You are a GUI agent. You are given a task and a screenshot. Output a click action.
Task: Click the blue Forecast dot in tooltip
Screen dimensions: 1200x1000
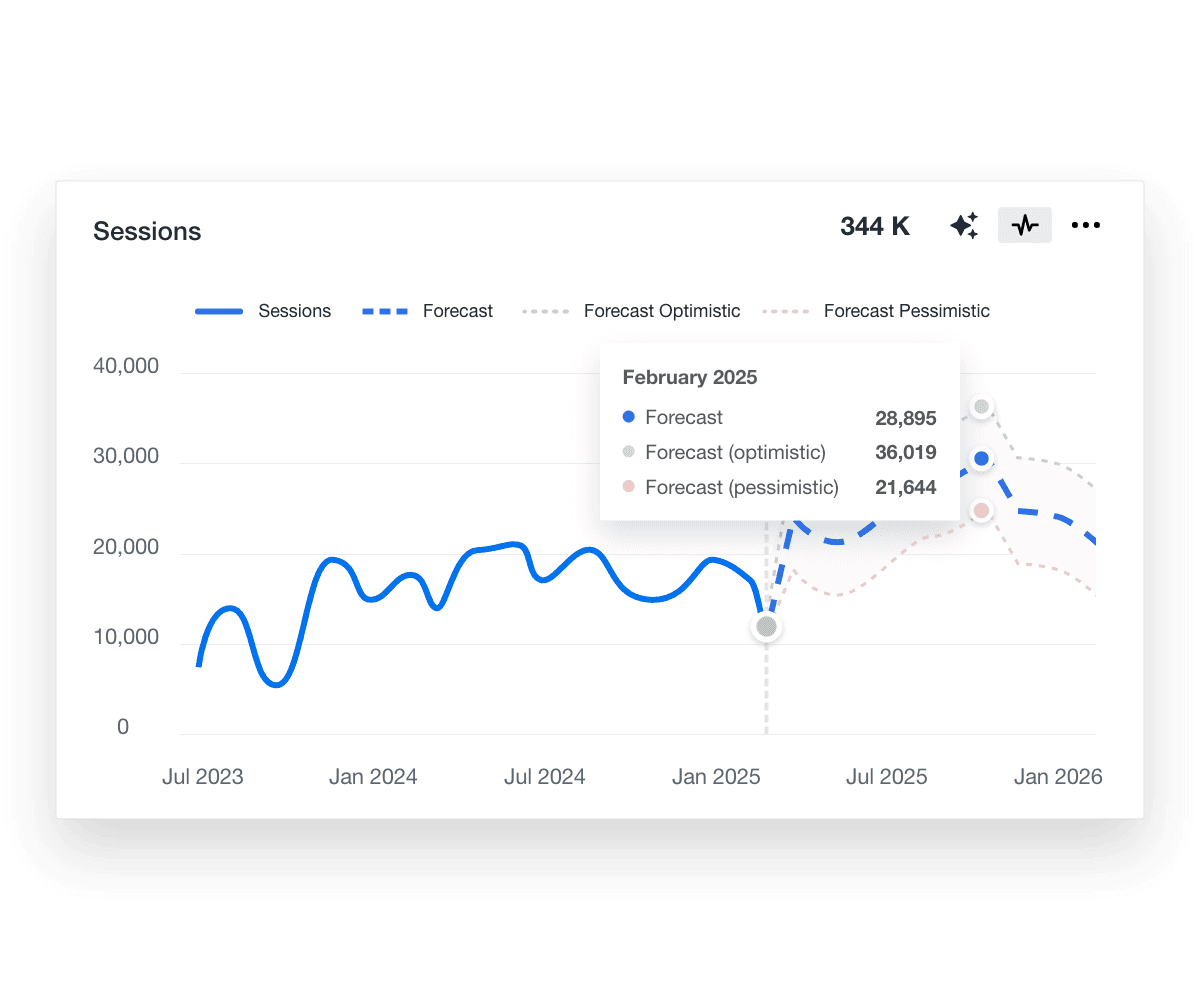[628, 417]
